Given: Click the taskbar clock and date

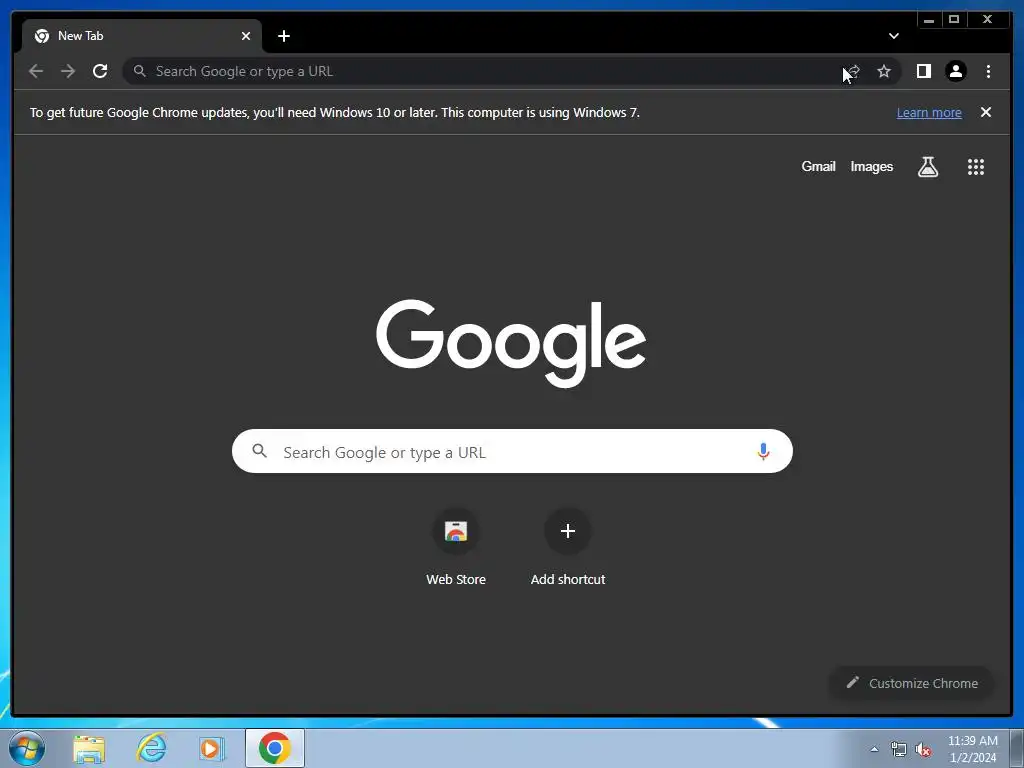Looking at the screenshot, I should 972,749.
